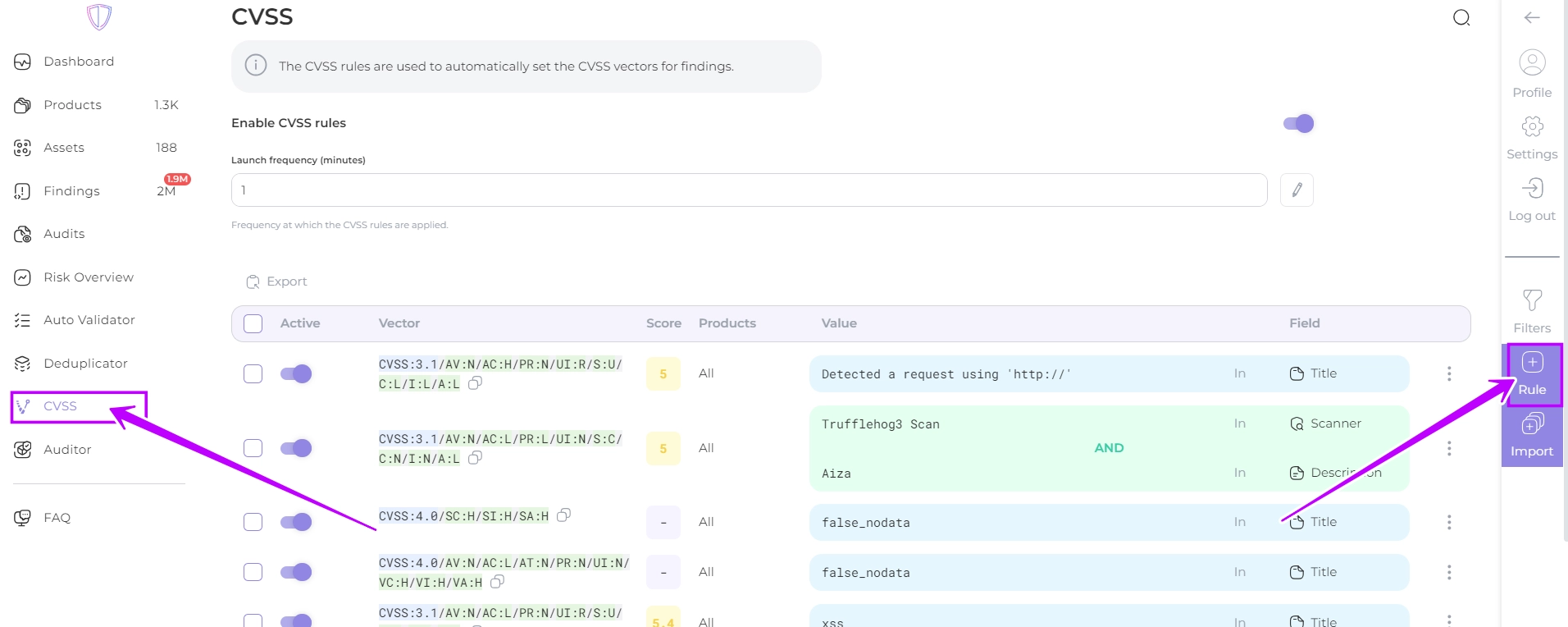
Task: Add a new Rule
Action: pos(1531,373)
